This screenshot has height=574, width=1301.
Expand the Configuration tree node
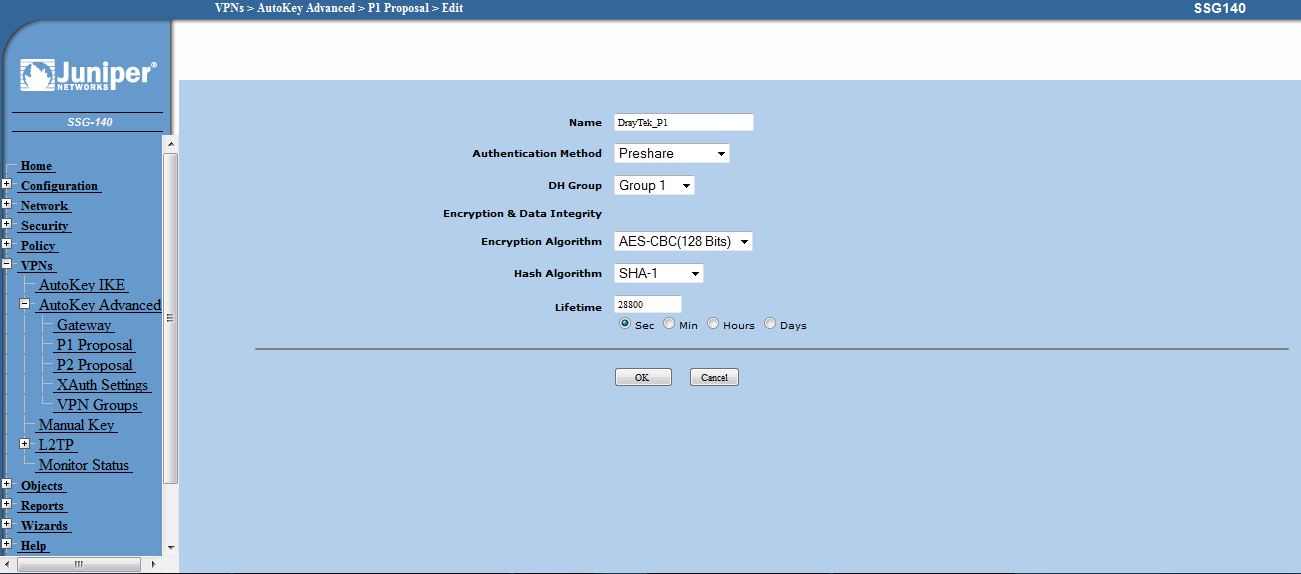point(6,185)
